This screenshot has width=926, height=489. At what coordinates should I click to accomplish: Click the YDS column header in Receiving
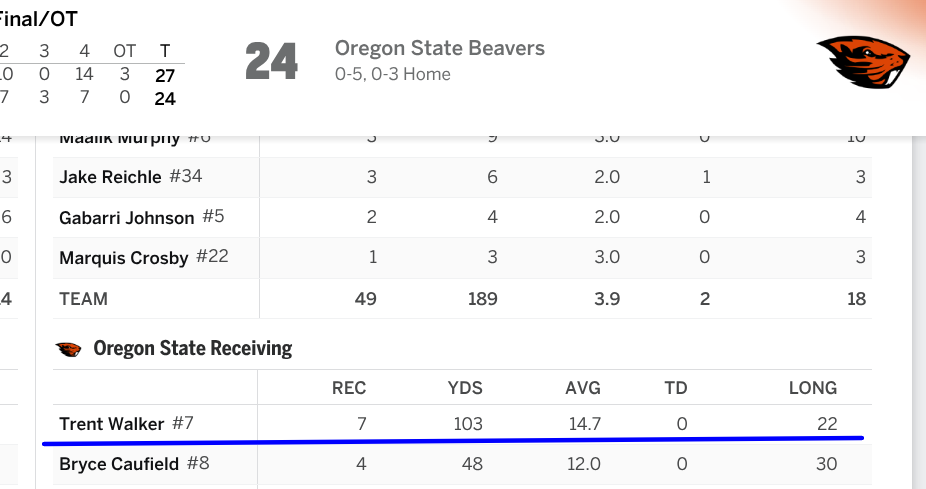465,388
